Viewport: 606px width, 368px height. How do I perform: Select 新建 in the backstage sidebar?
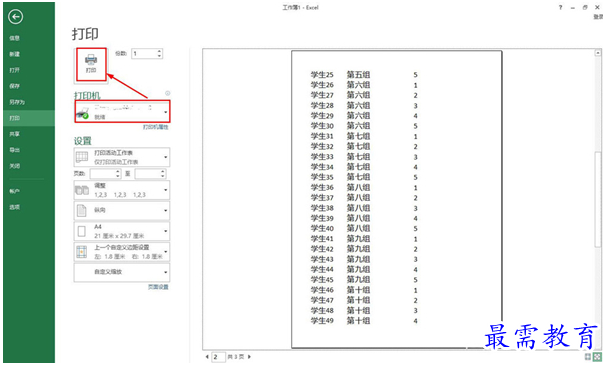coord(14,54)
